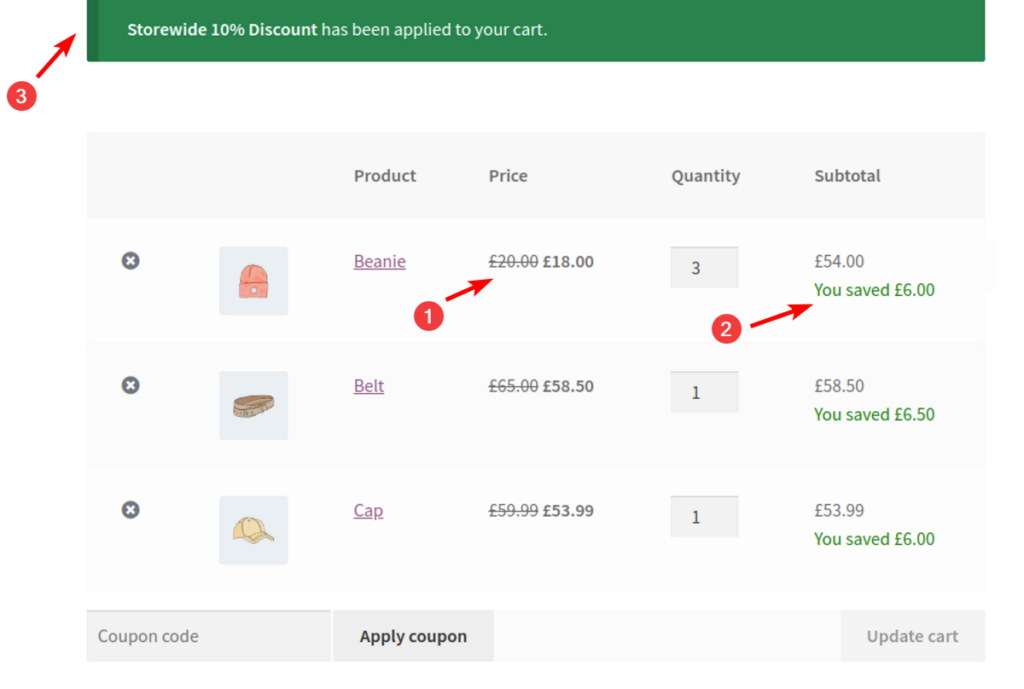Click the Subtotal column header
Viewport: 1024px width, 689px height.
(847, 175)
